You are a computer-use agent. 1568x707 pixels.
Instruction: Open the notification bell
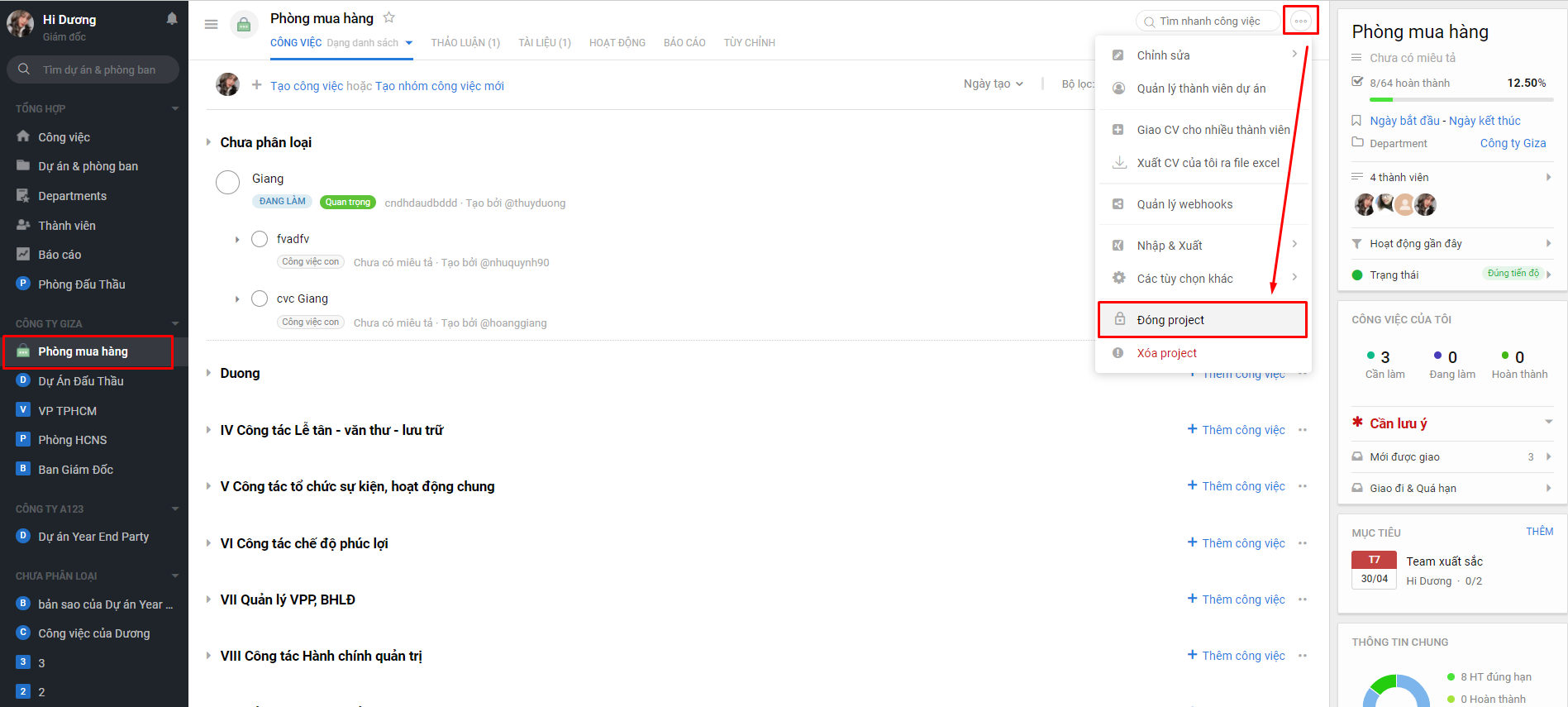(172, 18)
